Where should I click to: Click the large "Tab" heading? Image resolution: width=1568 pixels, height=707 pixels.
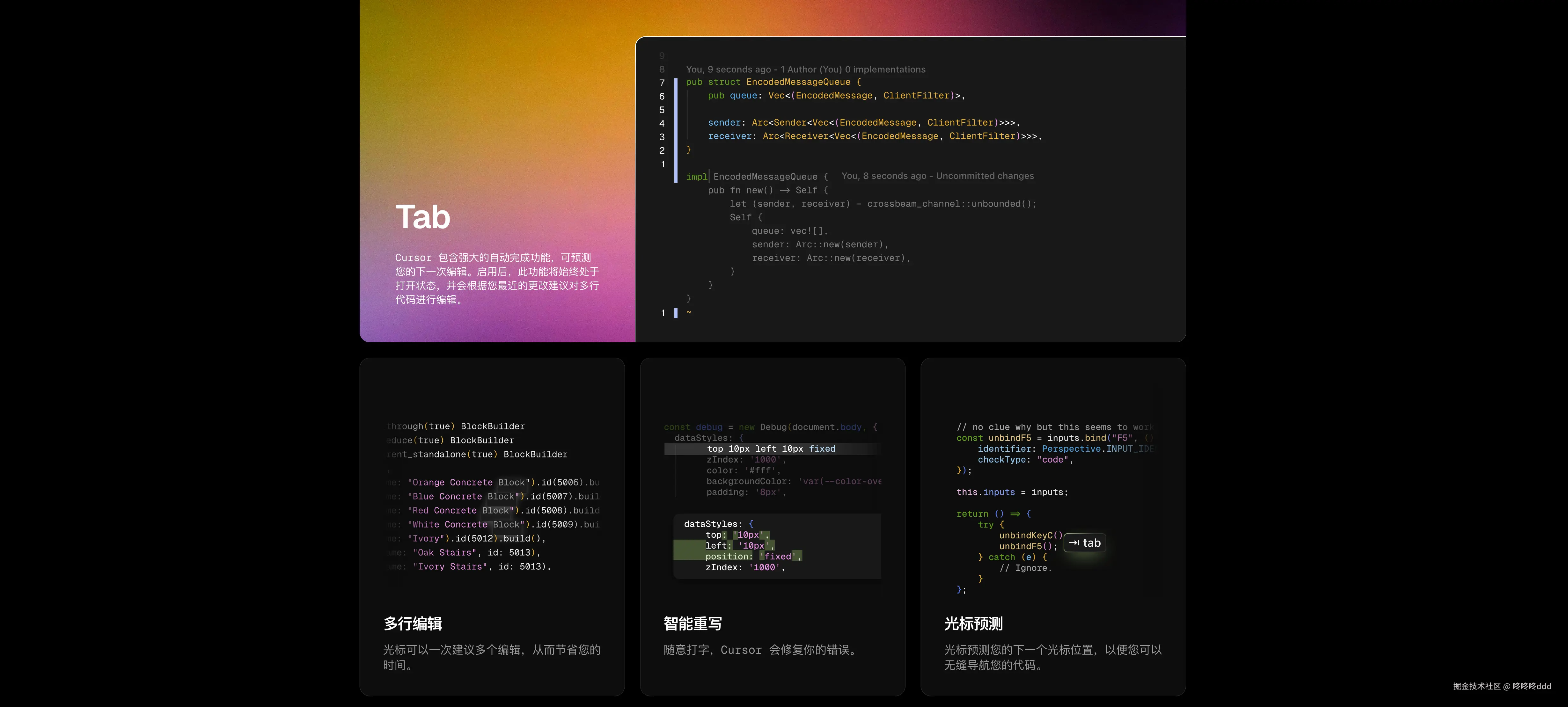pos(423,217)
